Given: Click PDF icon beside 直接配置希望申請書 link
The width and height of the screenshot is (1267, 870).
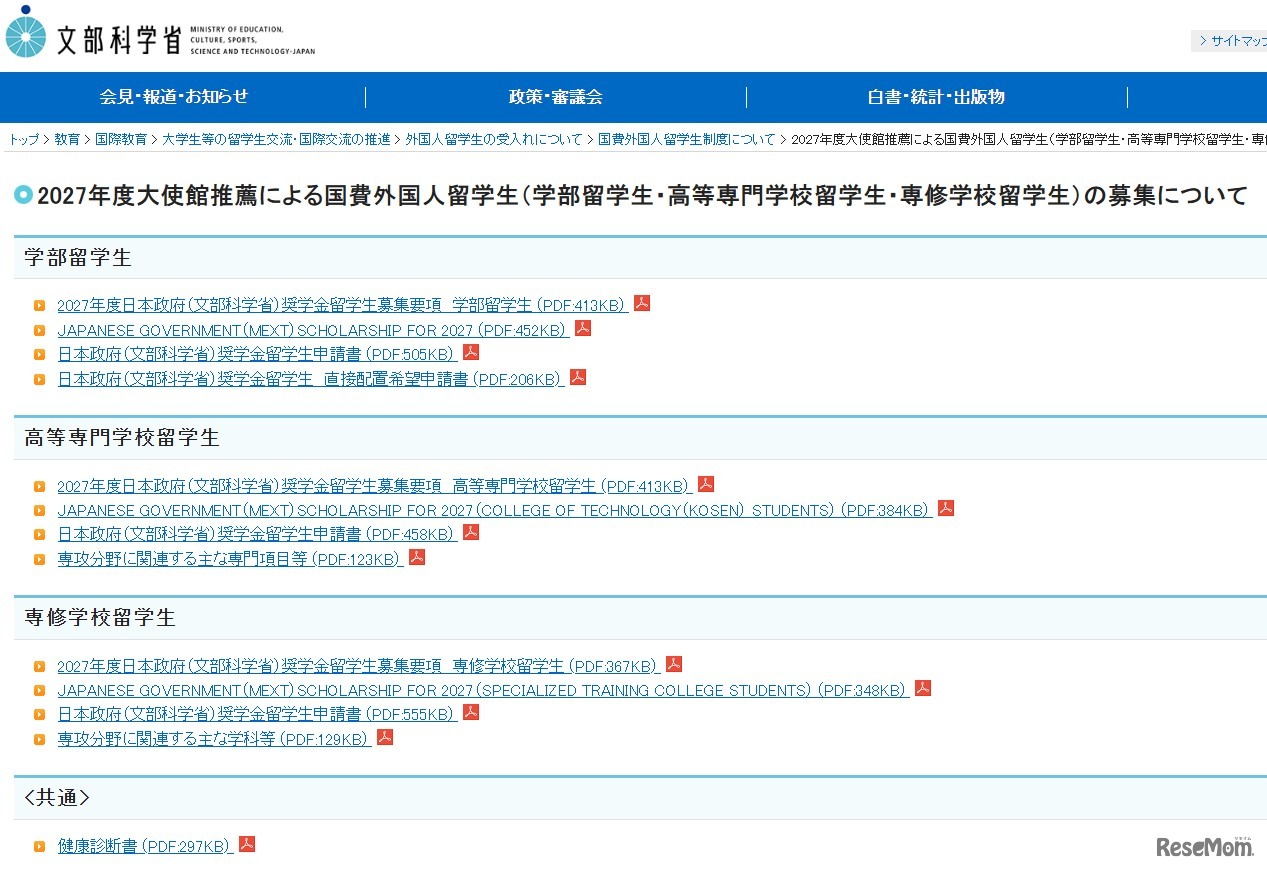Looking at the screenshot, I should point(578,377).
